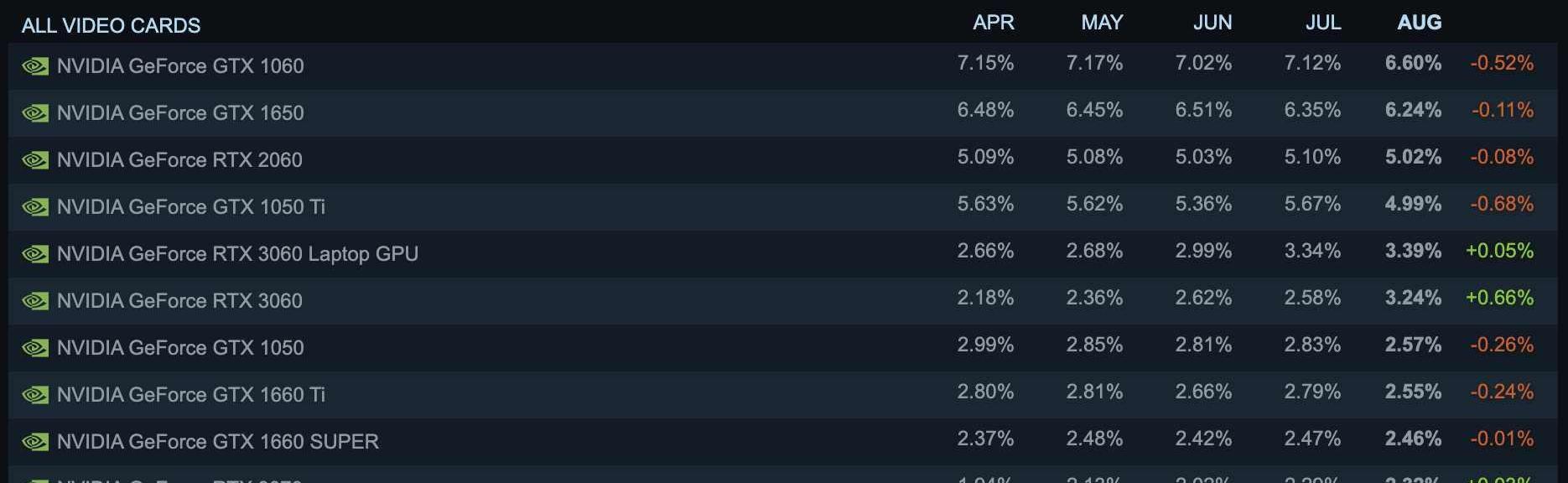Click the NVIDIA logo beside RTX 3060
1568x483 pixels.
click(35, 301)
